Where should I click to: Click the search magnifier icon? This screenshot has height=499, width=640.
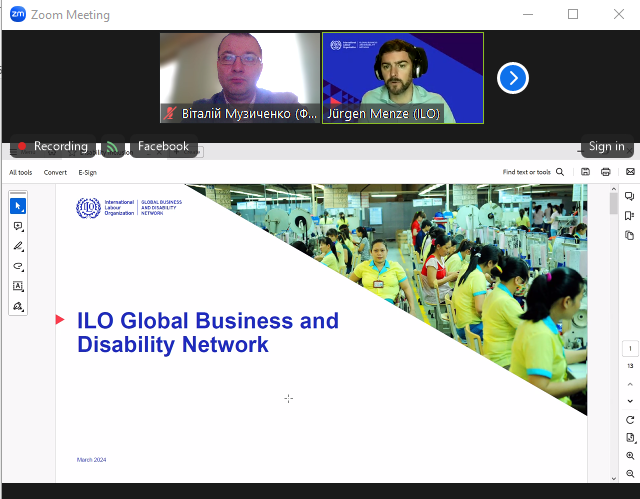tap(560, 172)
